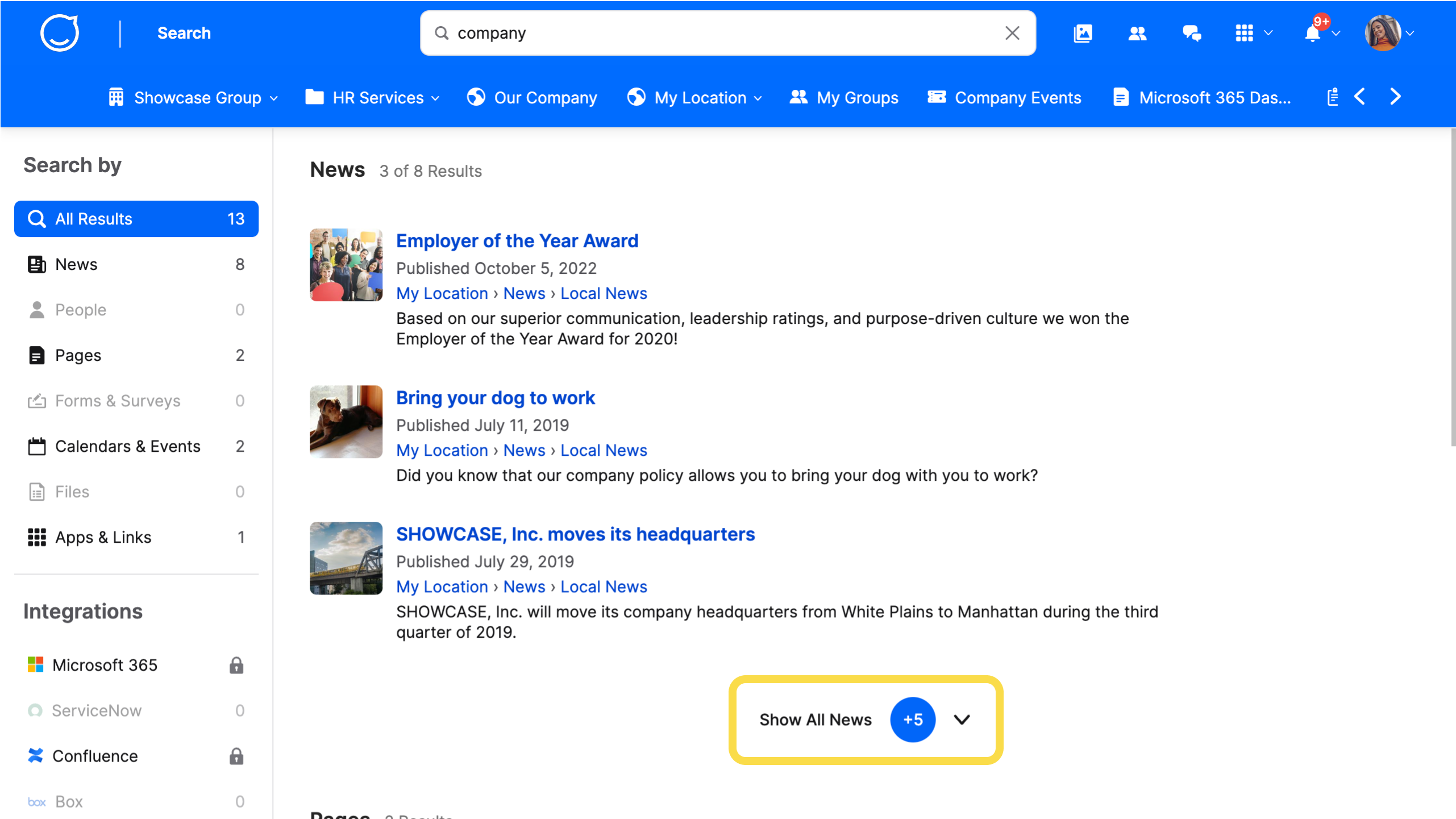This screenshot has width=1456, height=819.
Task: Open the Microsoft 365 Das... navigation item
Action: [x=1202, y=97]
